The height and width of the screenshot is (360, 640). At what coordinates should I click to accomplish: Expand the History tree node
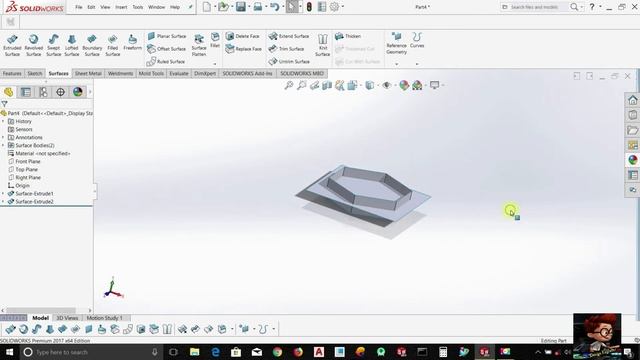(x=3, y=121)
